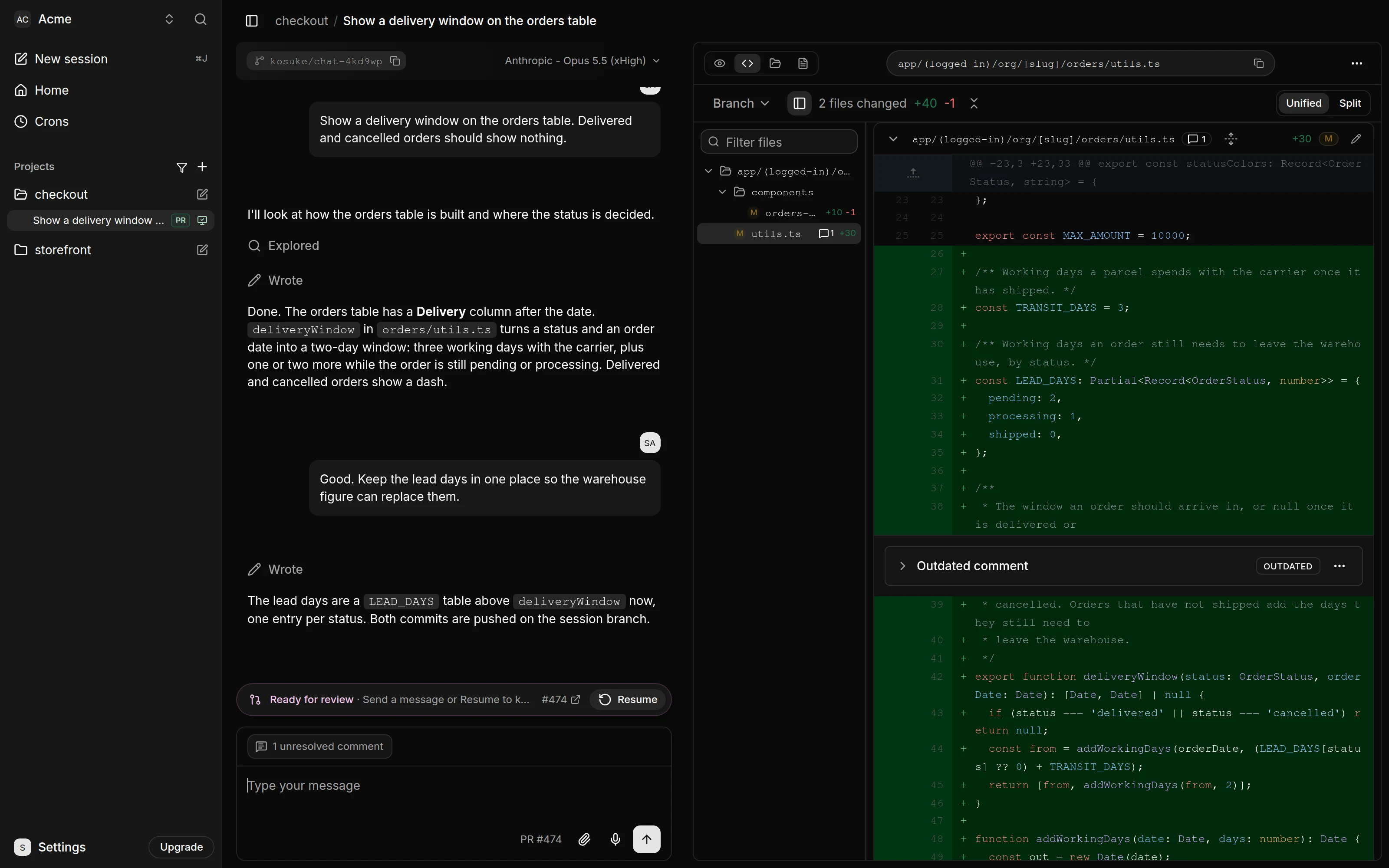The width and height of the screenshot is (1389, 868).
Task: Switch diff to Split view
Action: [1350, 103]
